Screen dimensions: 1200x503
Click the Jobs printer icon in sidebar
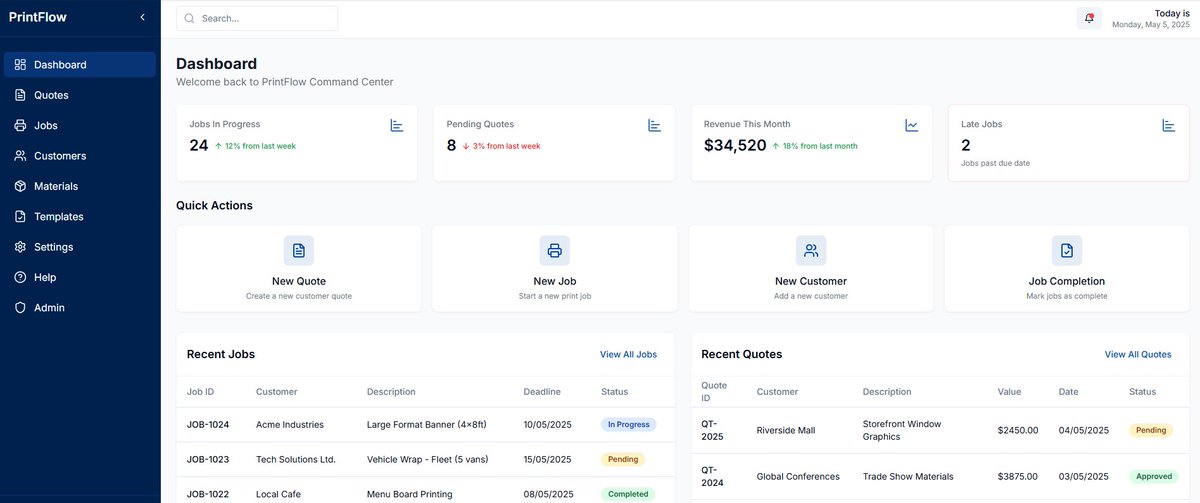tap(20, 126)
